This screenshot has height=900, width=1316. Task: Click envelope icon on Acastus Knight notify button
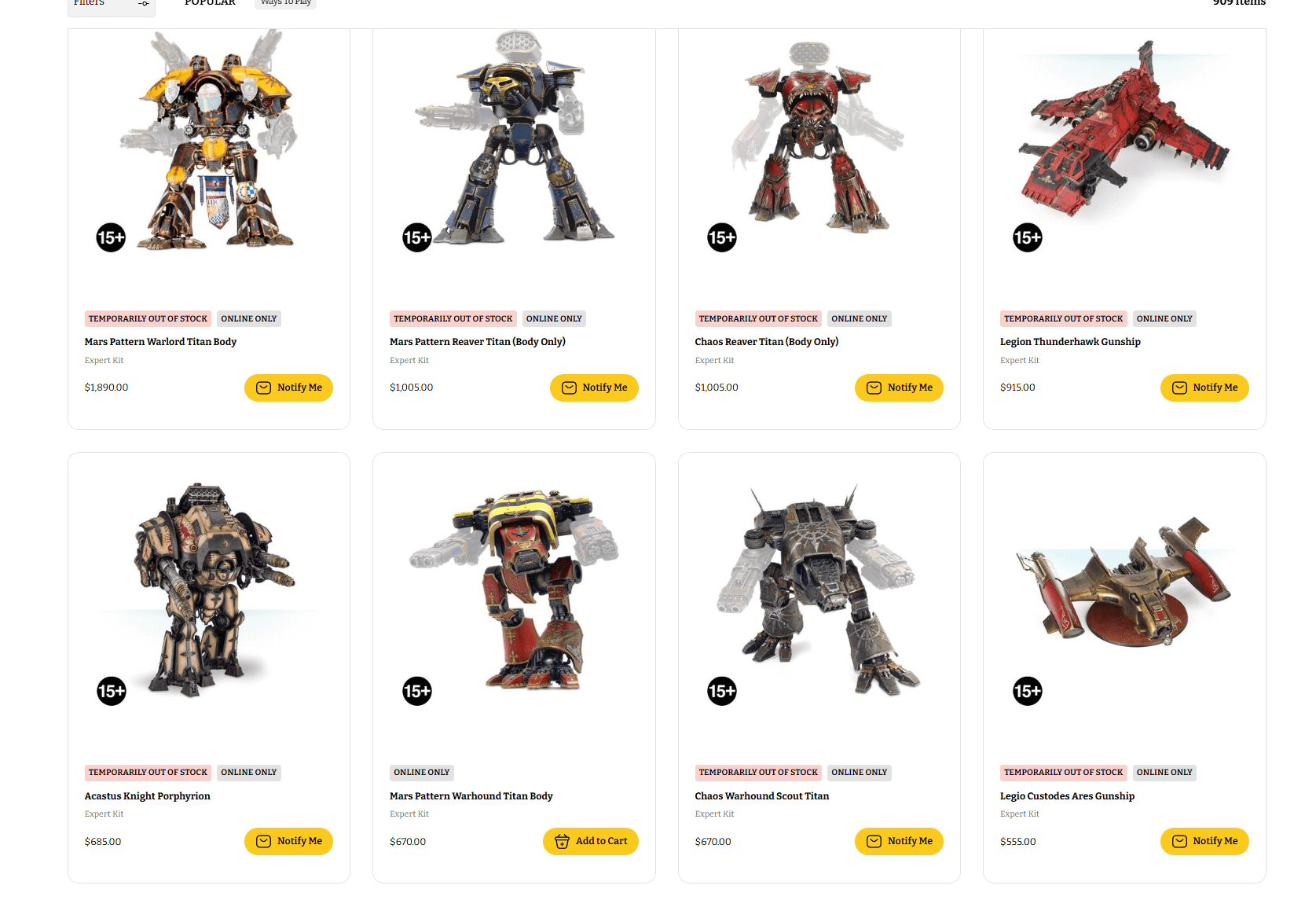(263, 841)
